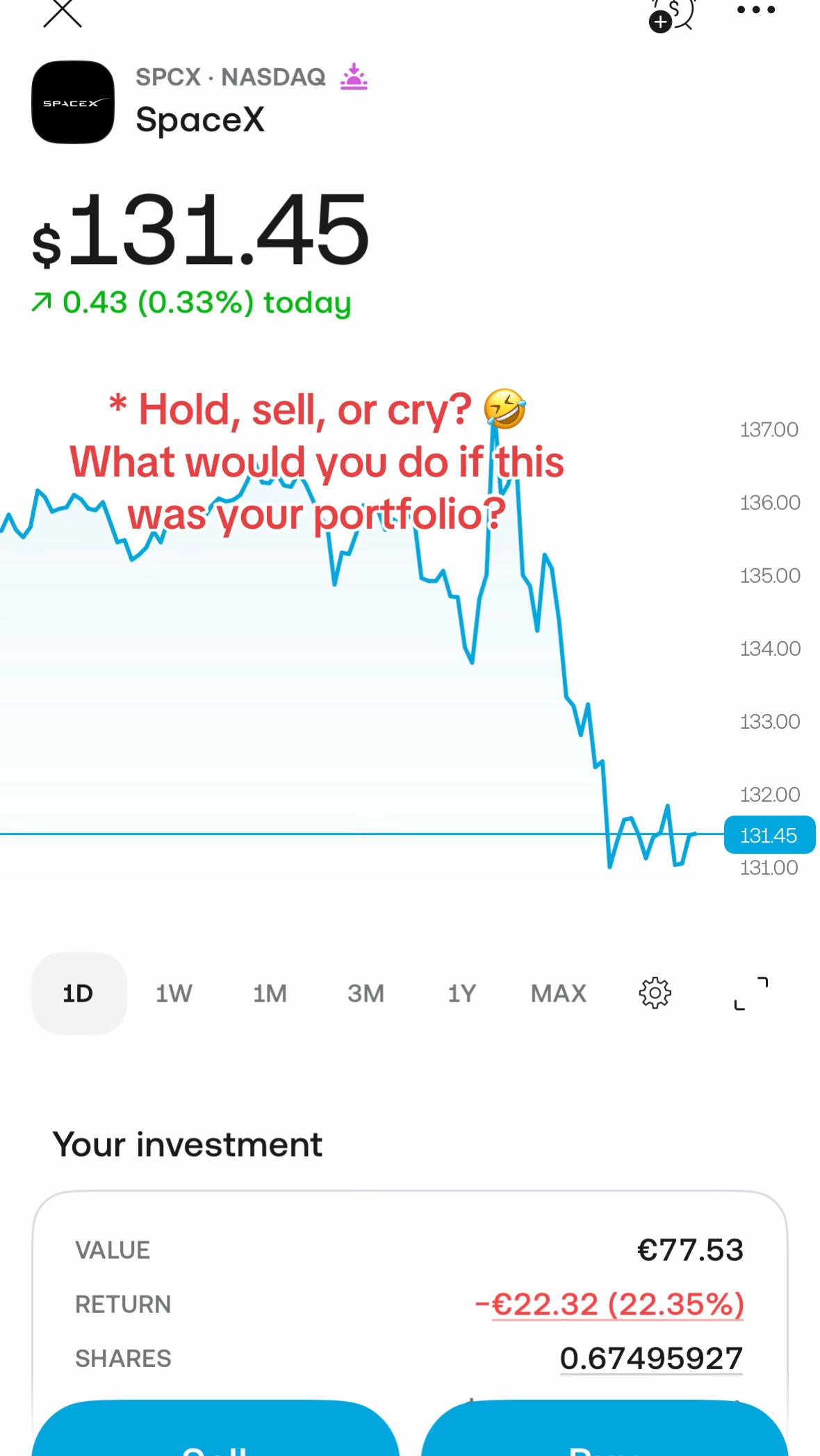Tap the $131.45 headline price
820x1456 pixels.
tap(201, 230)
